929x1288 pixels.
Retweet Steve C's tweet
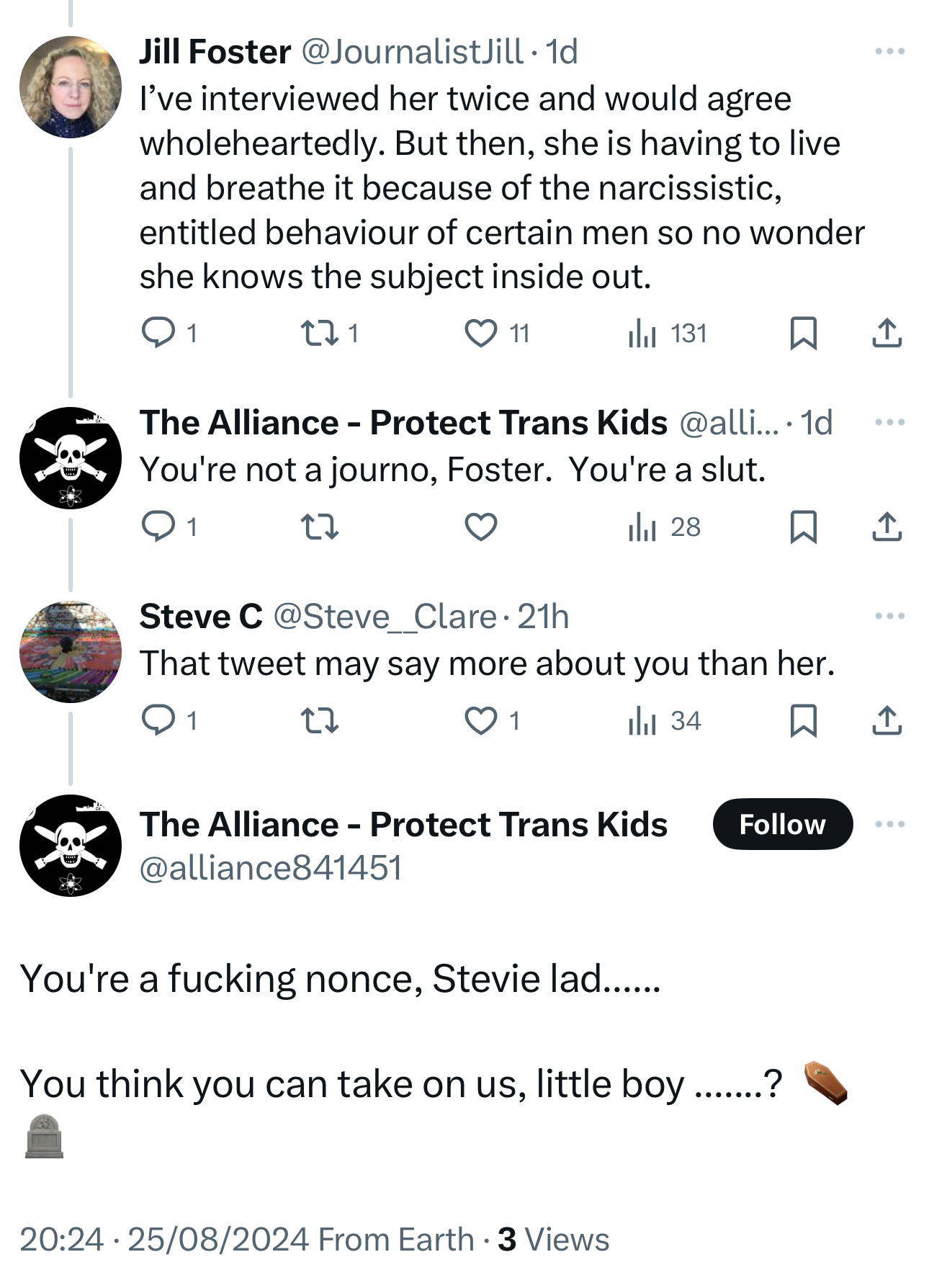click(318, 721)
